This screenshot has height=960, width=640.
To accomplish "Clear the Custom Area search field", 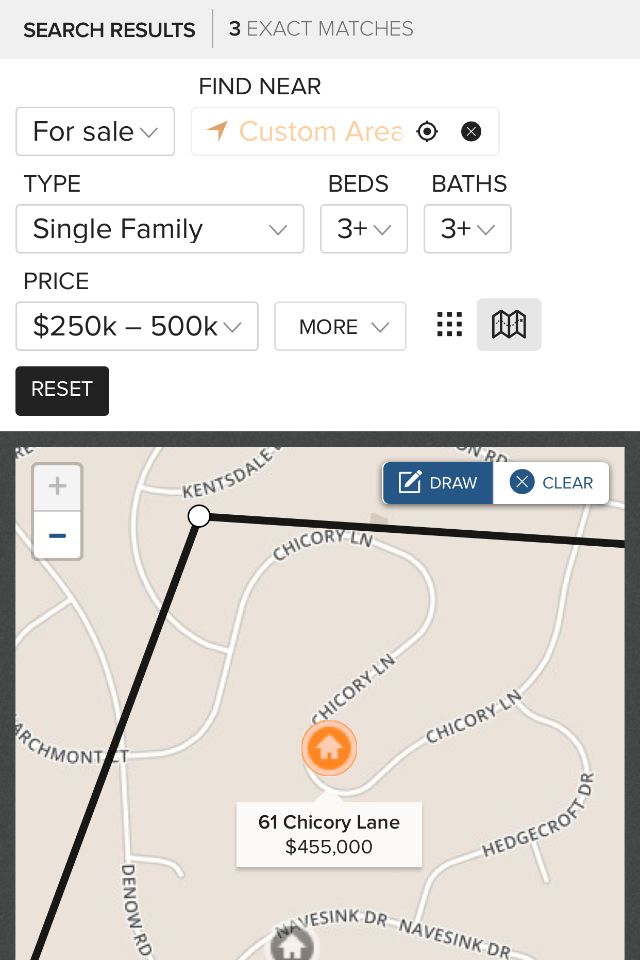I will pyautogui.click(x=471, y=132).
